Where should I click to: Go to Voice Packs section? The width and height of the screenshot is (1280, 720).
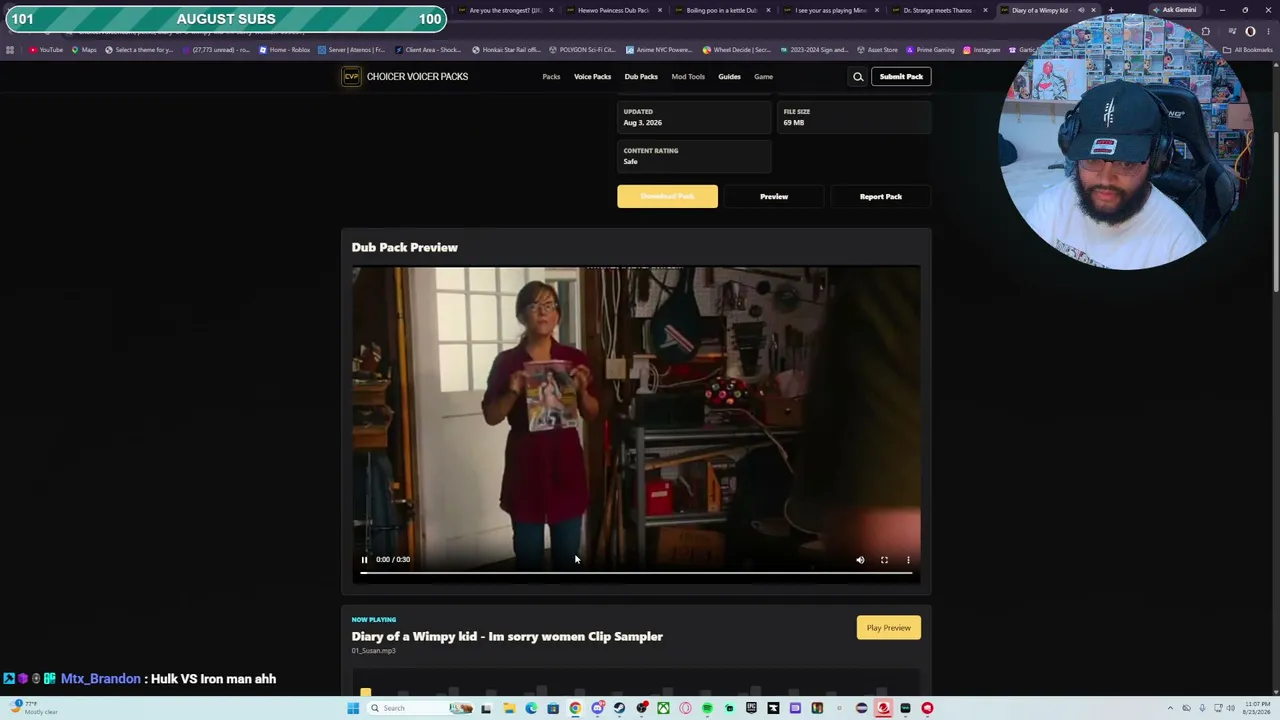(x=592, y=77)
